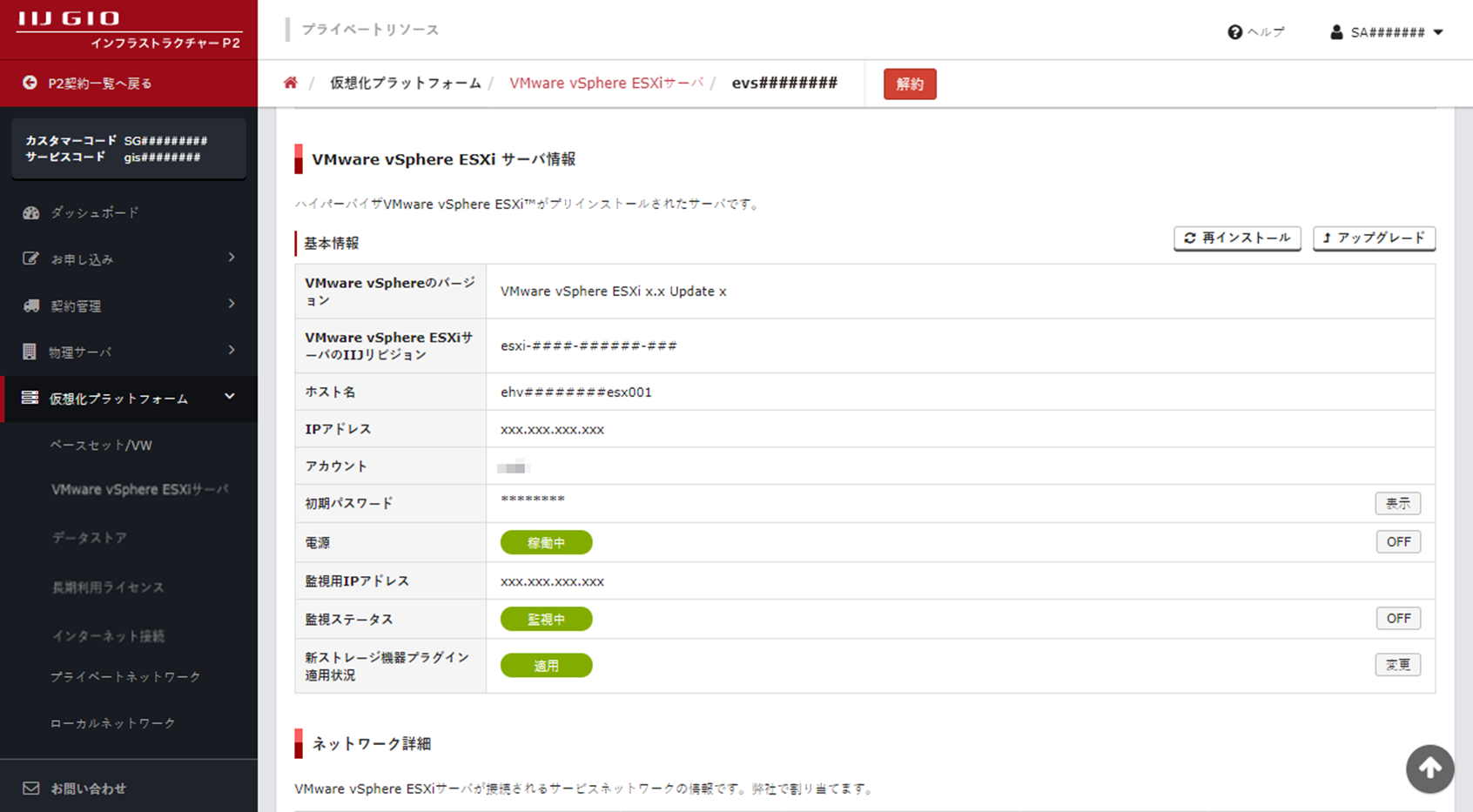Click the 適用 plugin status badge
This screenshot has height=812, width=1473.
(x=546, y=666)
